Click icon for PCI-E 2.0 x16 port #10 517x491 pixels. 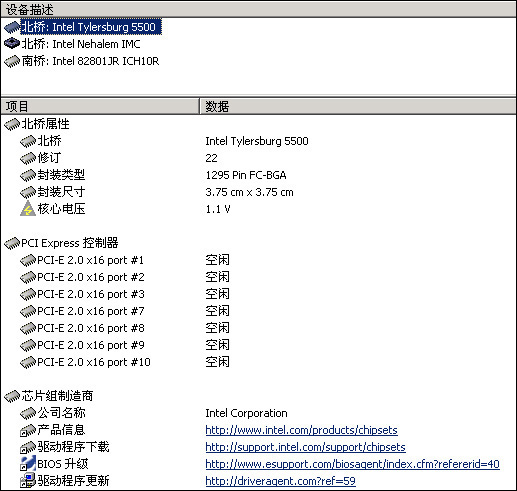pos(28,362)
